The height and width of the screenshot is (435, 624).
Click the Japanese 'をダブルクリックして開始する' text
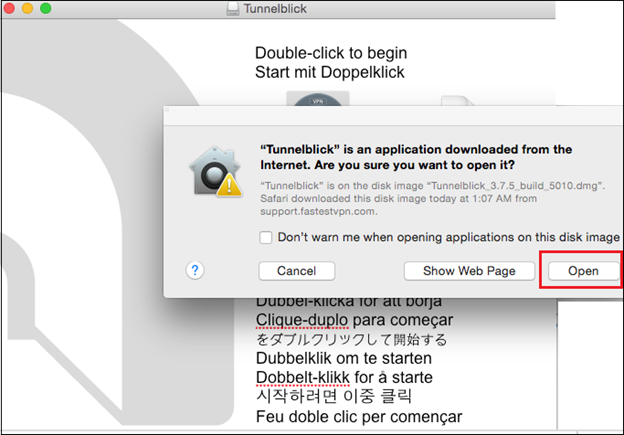(x=351, y=339)
